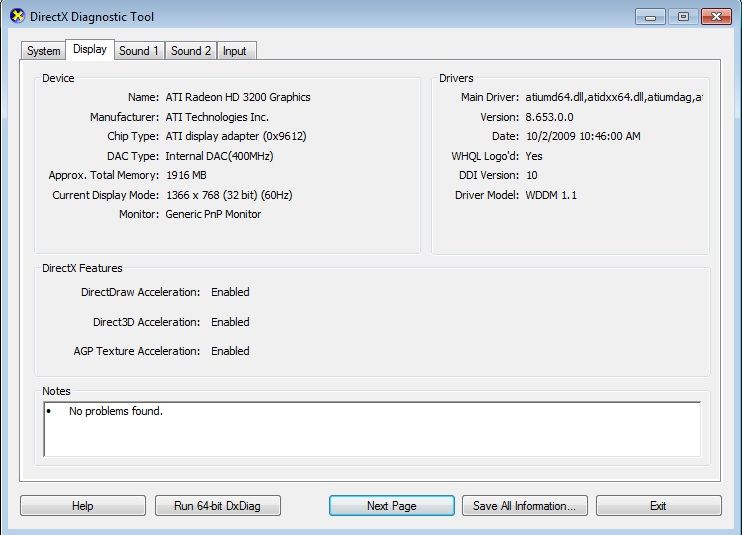Screen dimensions: 742x535
Task: Launch Run 64-bit DxDiag
Action: (x=218, y=506)
